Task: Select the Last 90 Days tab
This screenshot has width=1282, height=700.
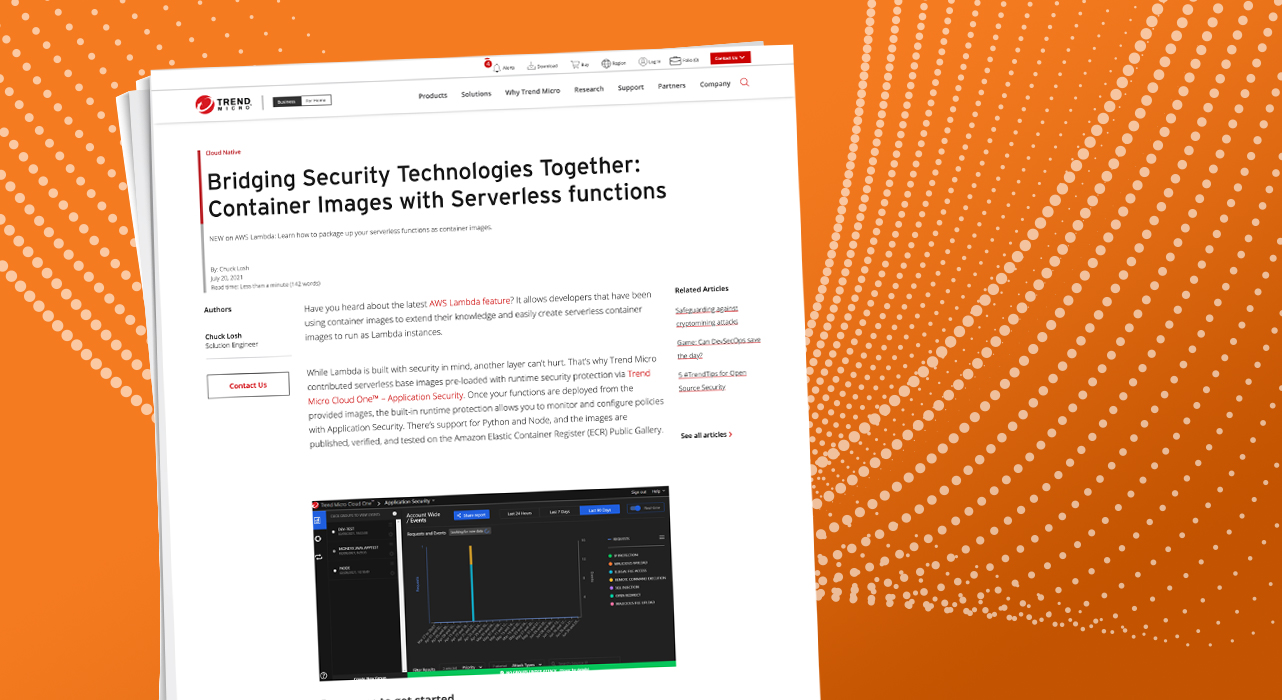Action: [x=600, y=510]
